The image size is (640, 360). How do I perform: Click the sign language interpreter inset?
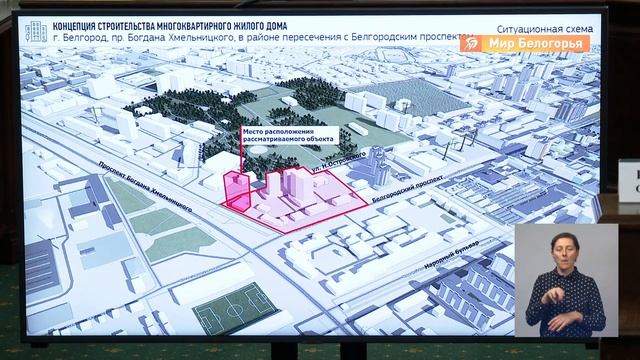[566, 280]
